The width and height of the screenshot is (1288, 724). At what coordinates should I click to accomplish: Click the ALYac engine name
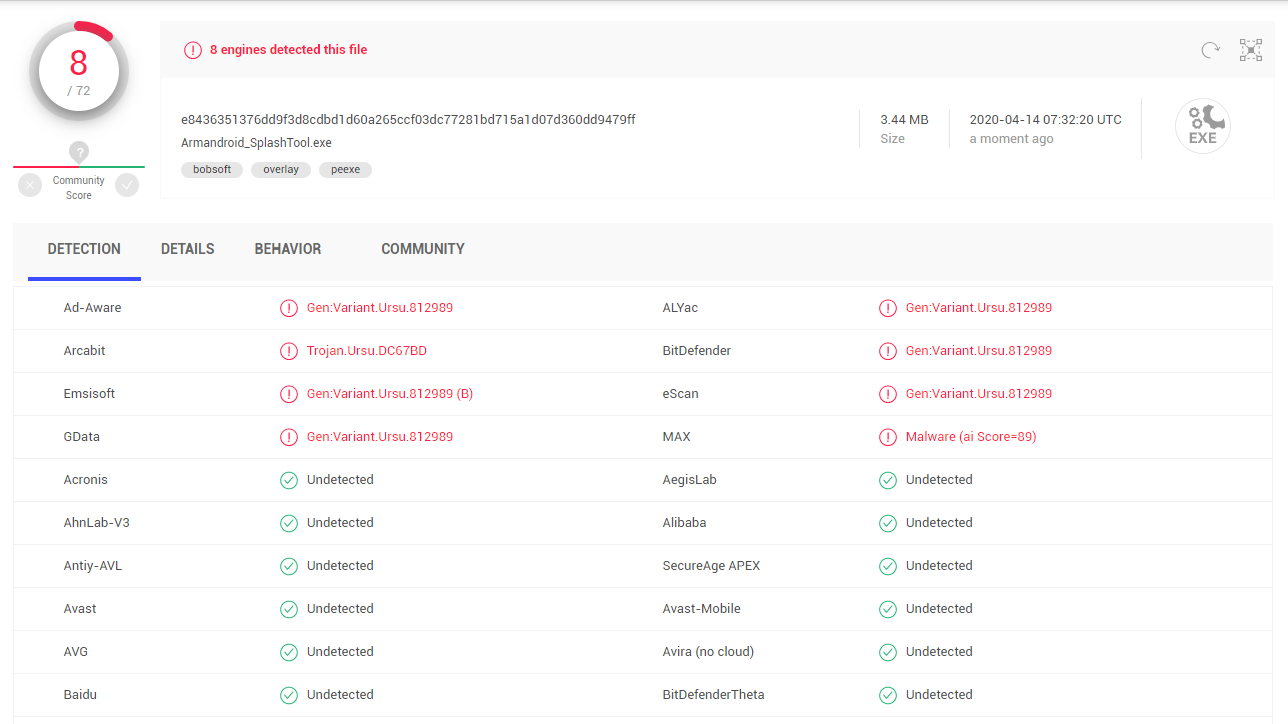[680, 308]
